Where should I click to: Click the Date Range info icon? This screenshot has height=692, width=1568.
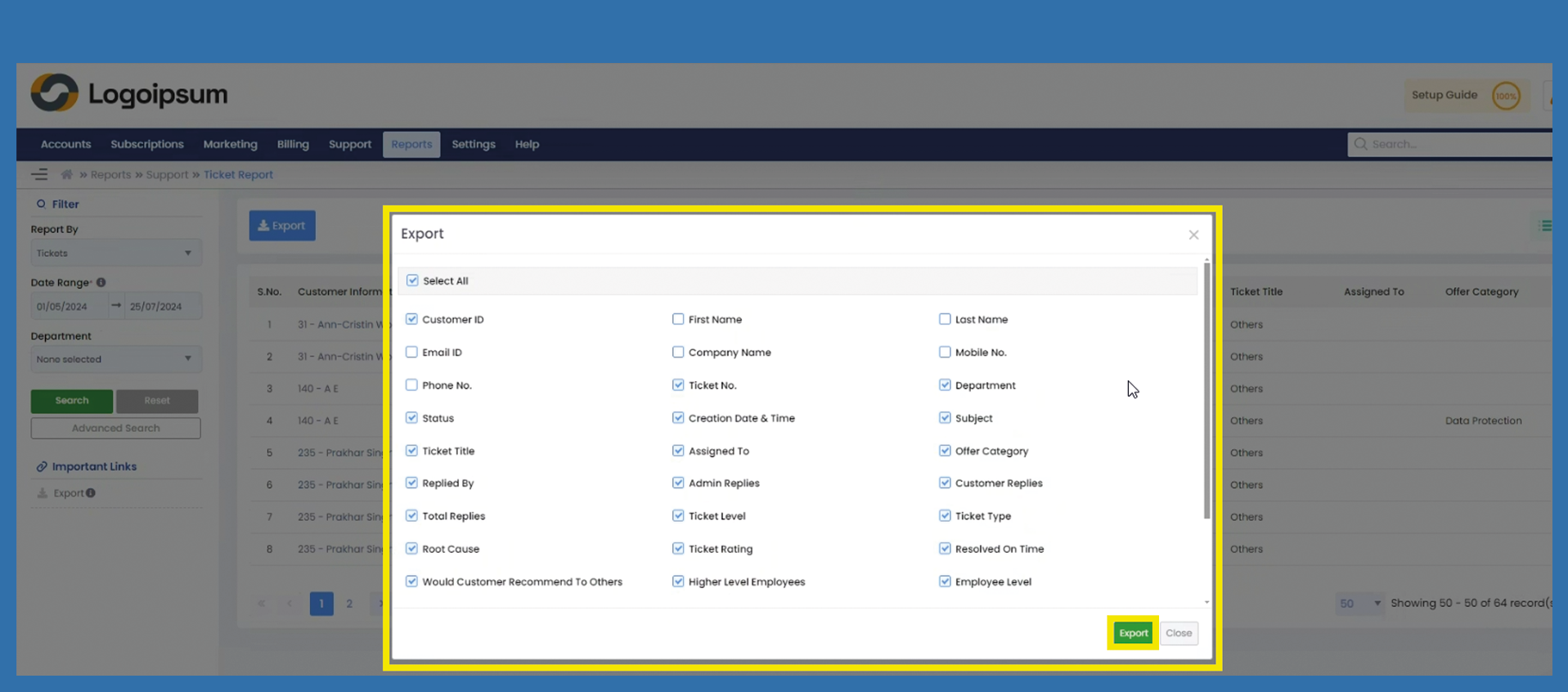pyautogui.click(x=101, y=282)
